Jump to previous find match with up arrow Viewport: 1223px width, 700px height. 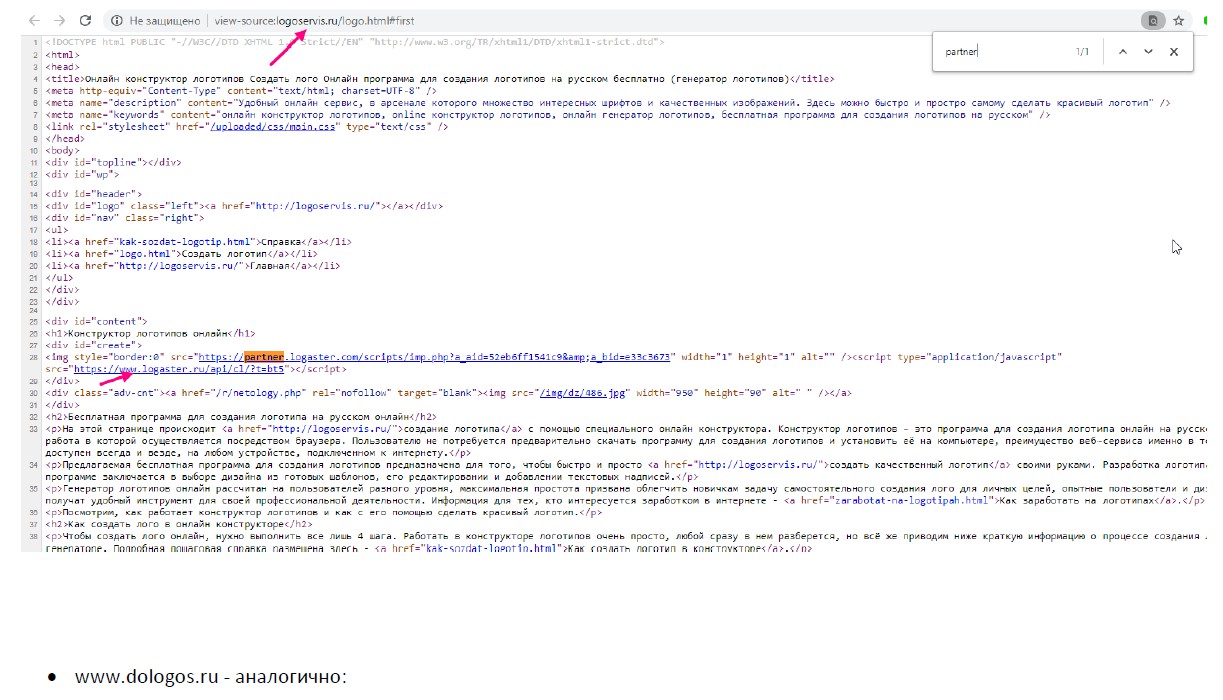pos(1123,51)
